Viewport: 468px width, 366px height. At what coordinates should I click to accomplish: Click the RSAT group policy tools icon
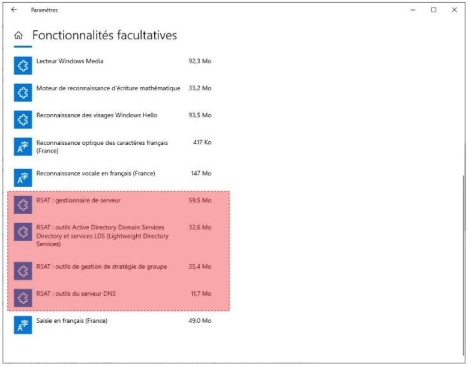23,271
